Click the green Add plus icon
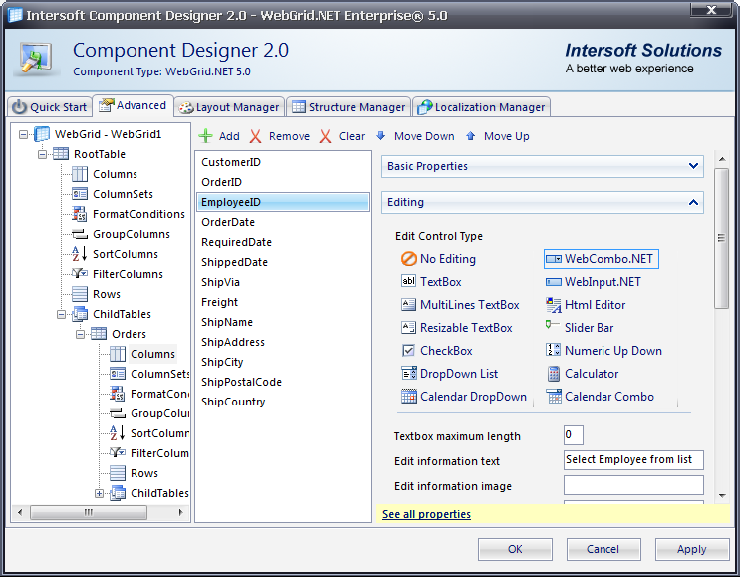This screenshot has height=577, width=740. [x=205, y=136]
